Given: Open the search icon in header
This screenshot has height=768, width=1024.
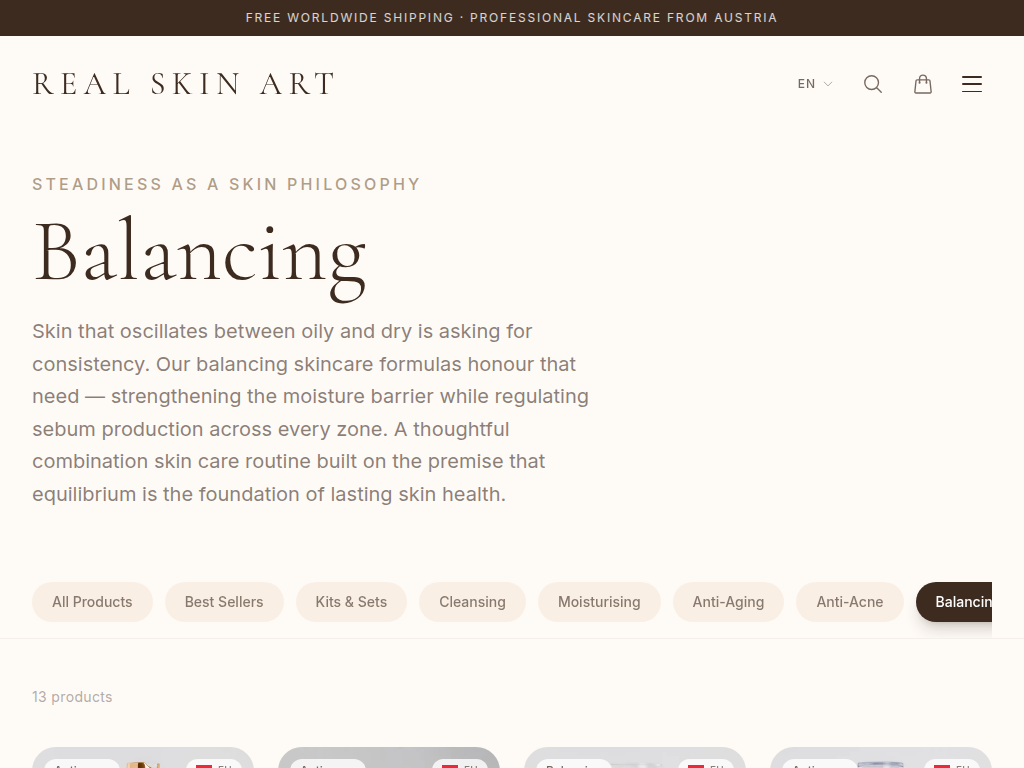Looking at the screenshot, I should 873,84.
